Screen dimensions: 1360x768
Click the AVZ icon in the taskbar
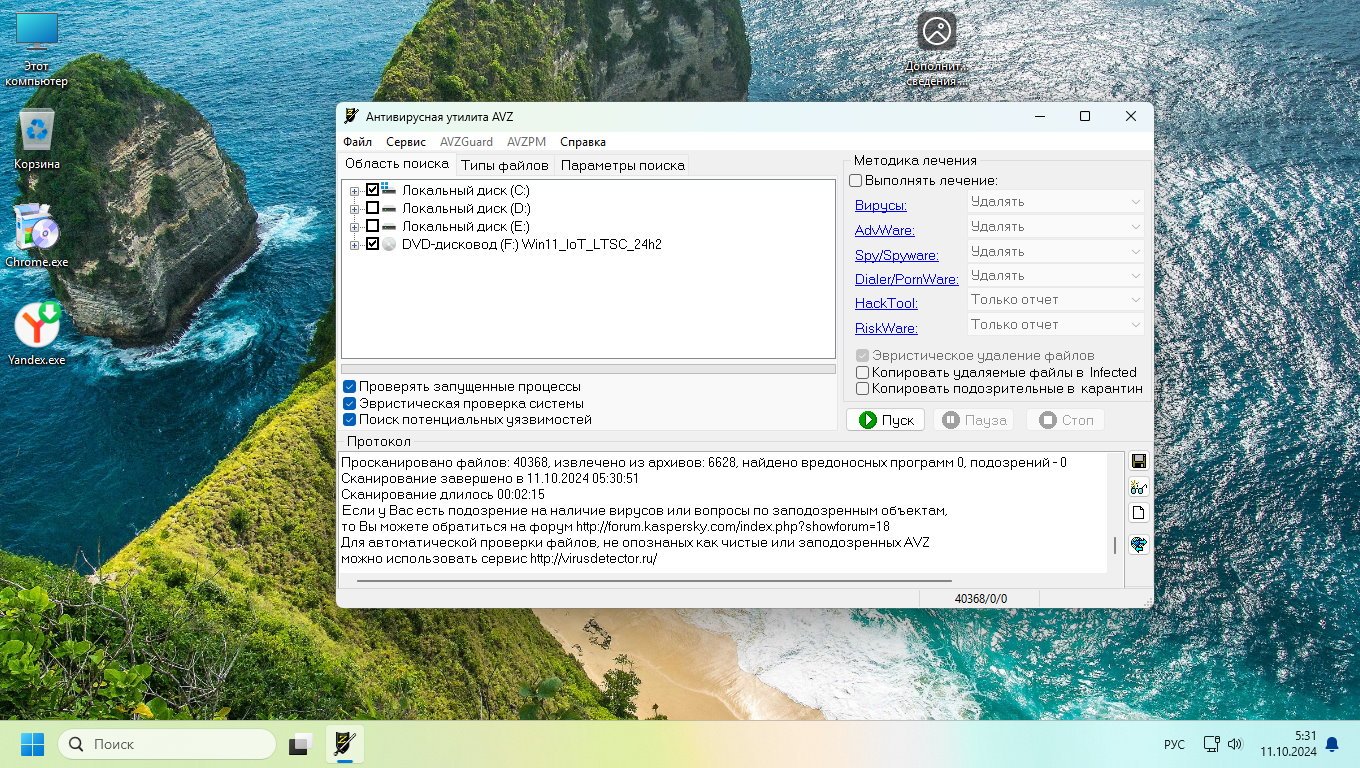pyautogui.click(x=344, y=744)
